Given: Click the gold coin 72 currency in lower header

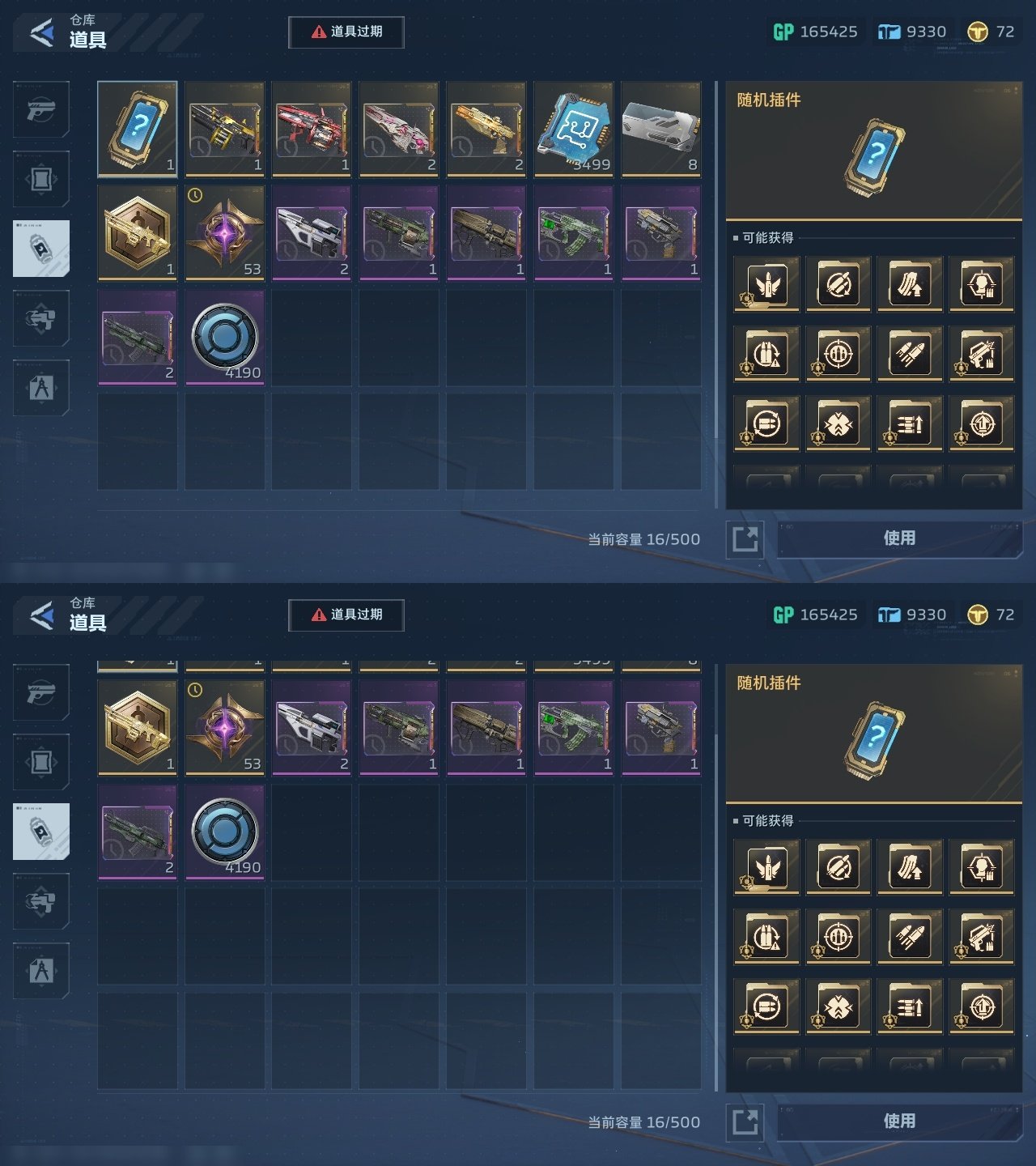Looking at the screenshot, I should tap(991, 615).
